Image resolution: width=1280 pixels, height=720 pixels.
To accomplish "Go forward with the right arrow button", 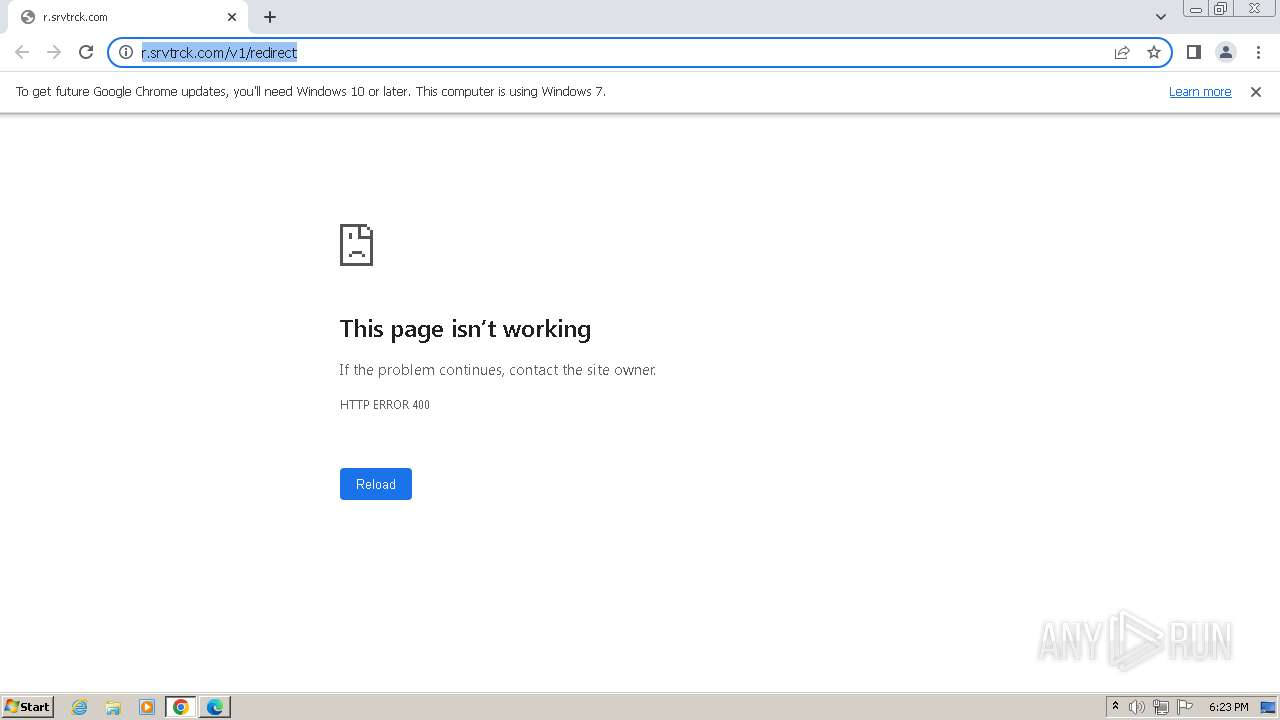I will (54, 52).
